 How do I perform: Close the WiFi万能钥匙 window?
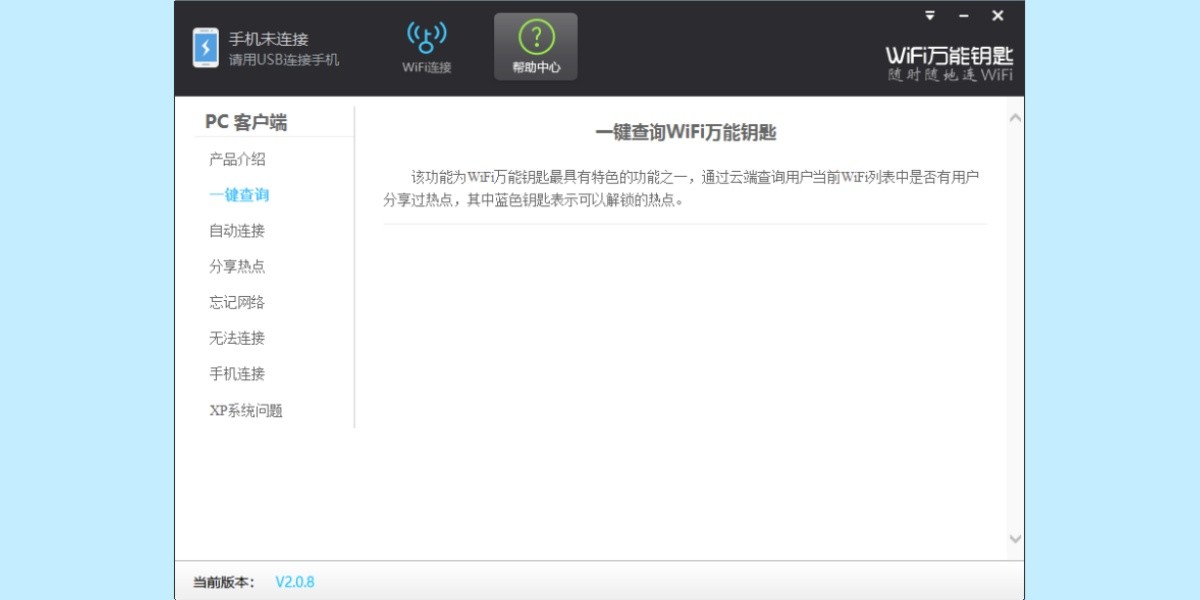998,15
